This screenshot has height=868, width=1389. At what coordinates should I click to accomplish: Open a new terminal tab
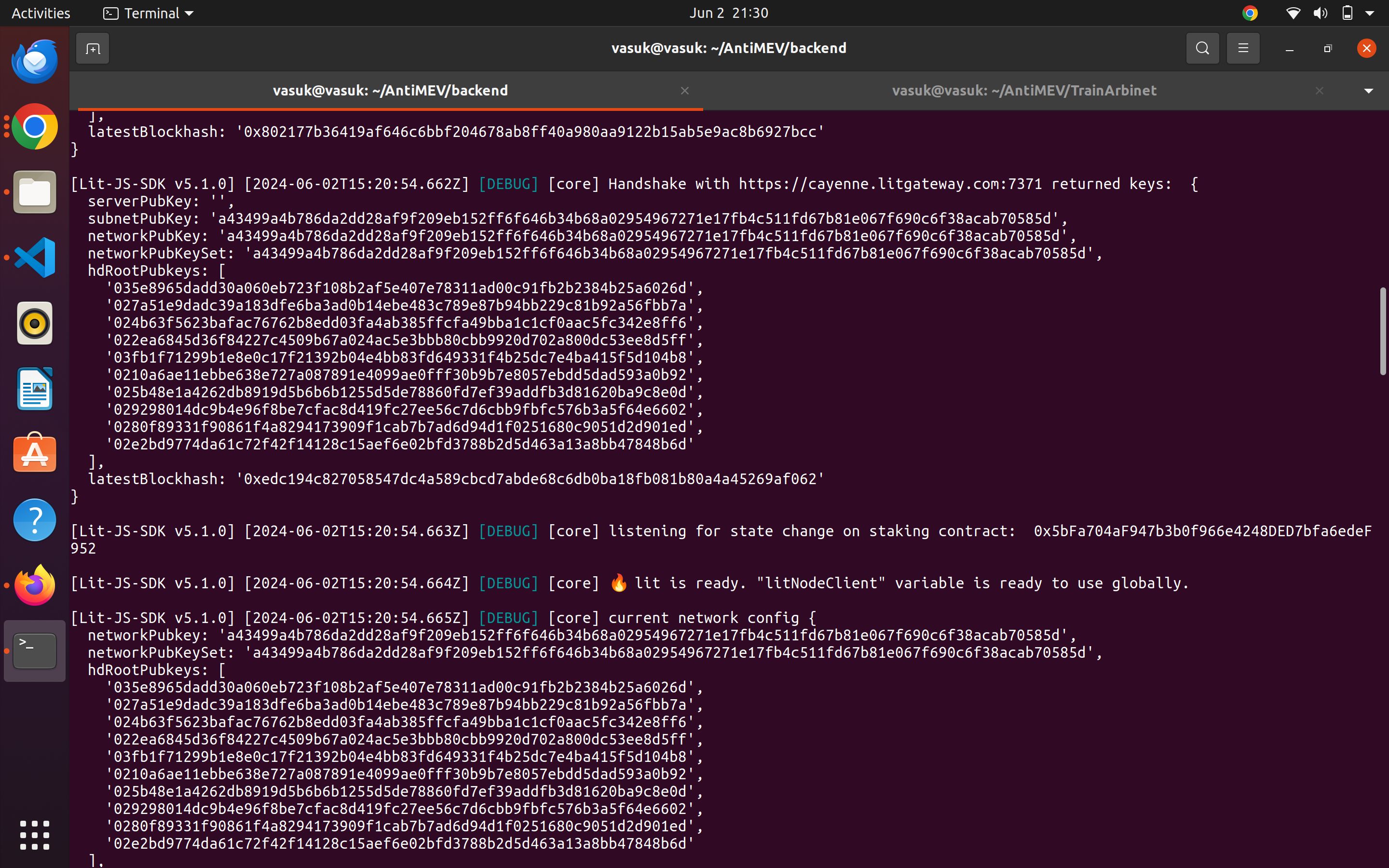[x=93, y=48]
